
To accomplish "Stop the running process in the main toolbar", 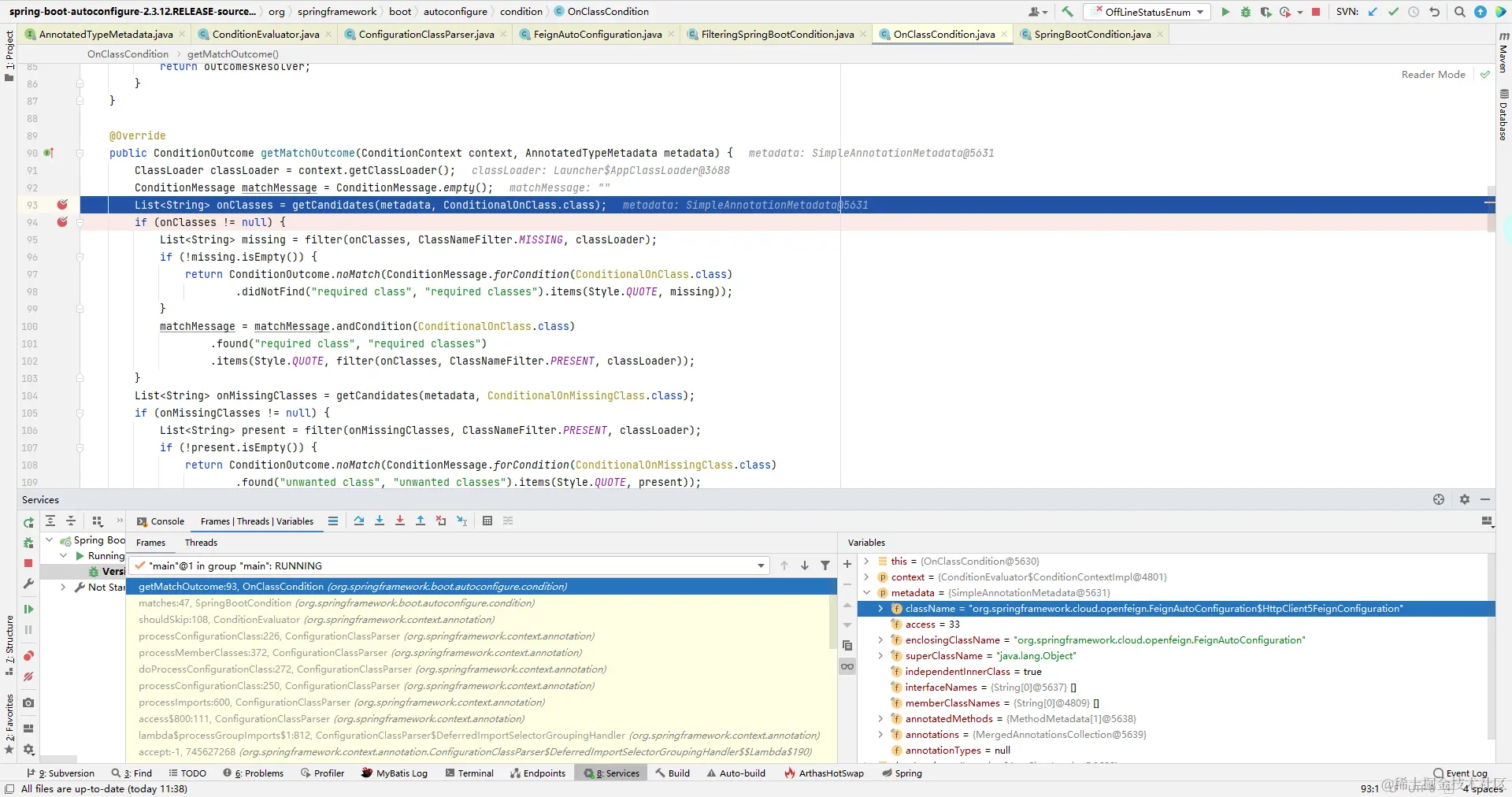I will click(1316, 12).
